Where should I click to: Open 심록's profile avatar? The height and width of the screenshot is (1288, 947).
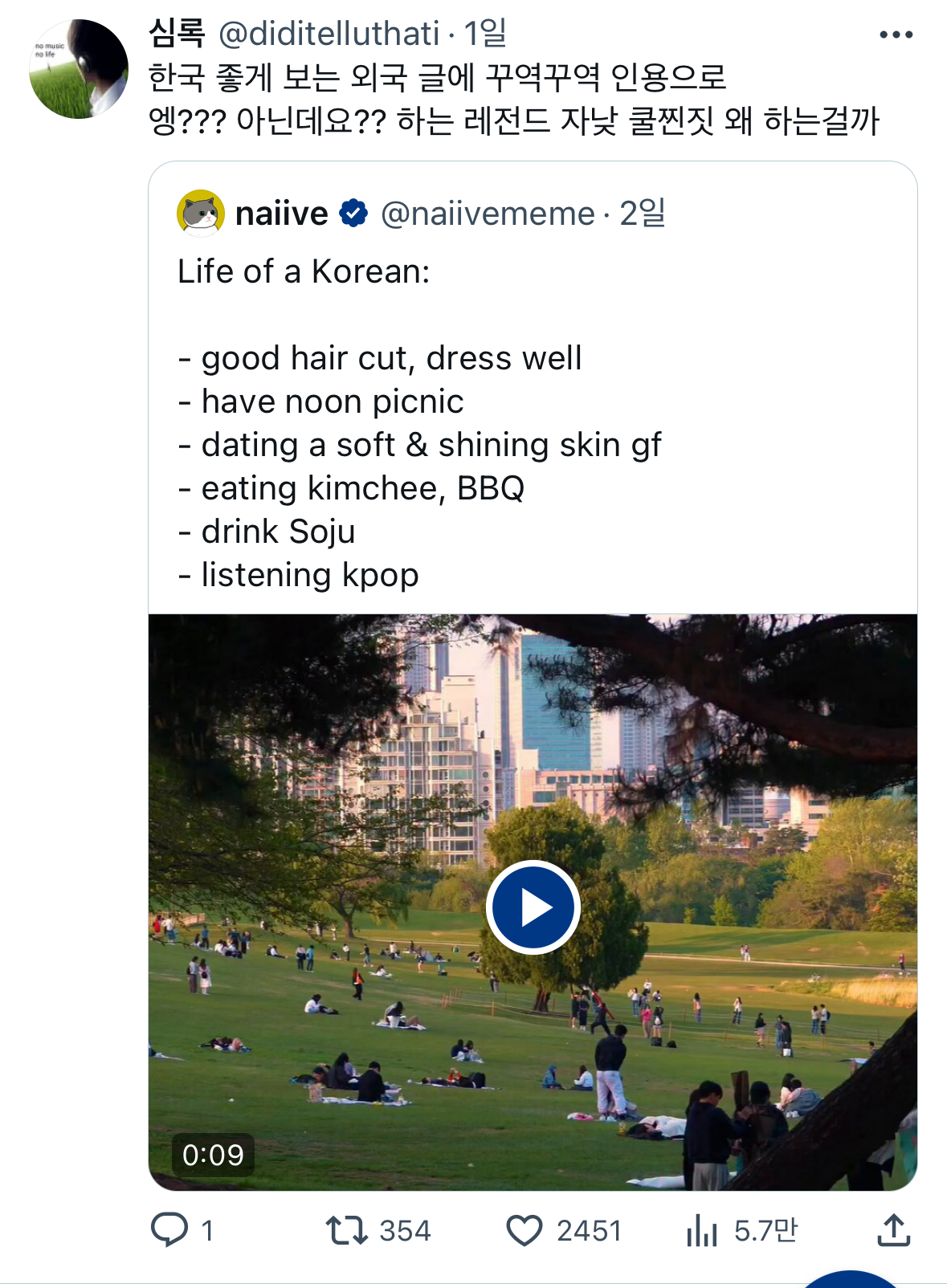[79, 69]
